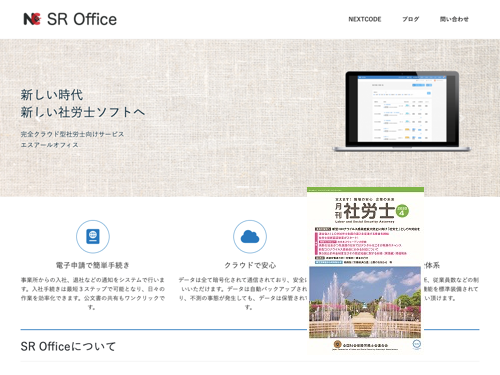500x375 pixels.
Task: Click the text エスアールオフィス
Action: tap(50, 145)
